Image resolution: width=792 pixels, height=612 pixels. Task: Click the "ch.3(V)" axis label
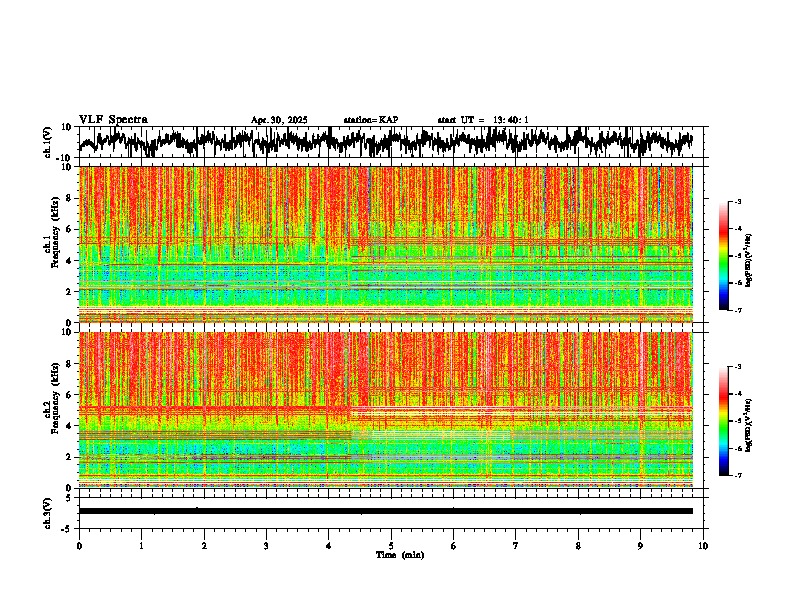coord(48,513)
